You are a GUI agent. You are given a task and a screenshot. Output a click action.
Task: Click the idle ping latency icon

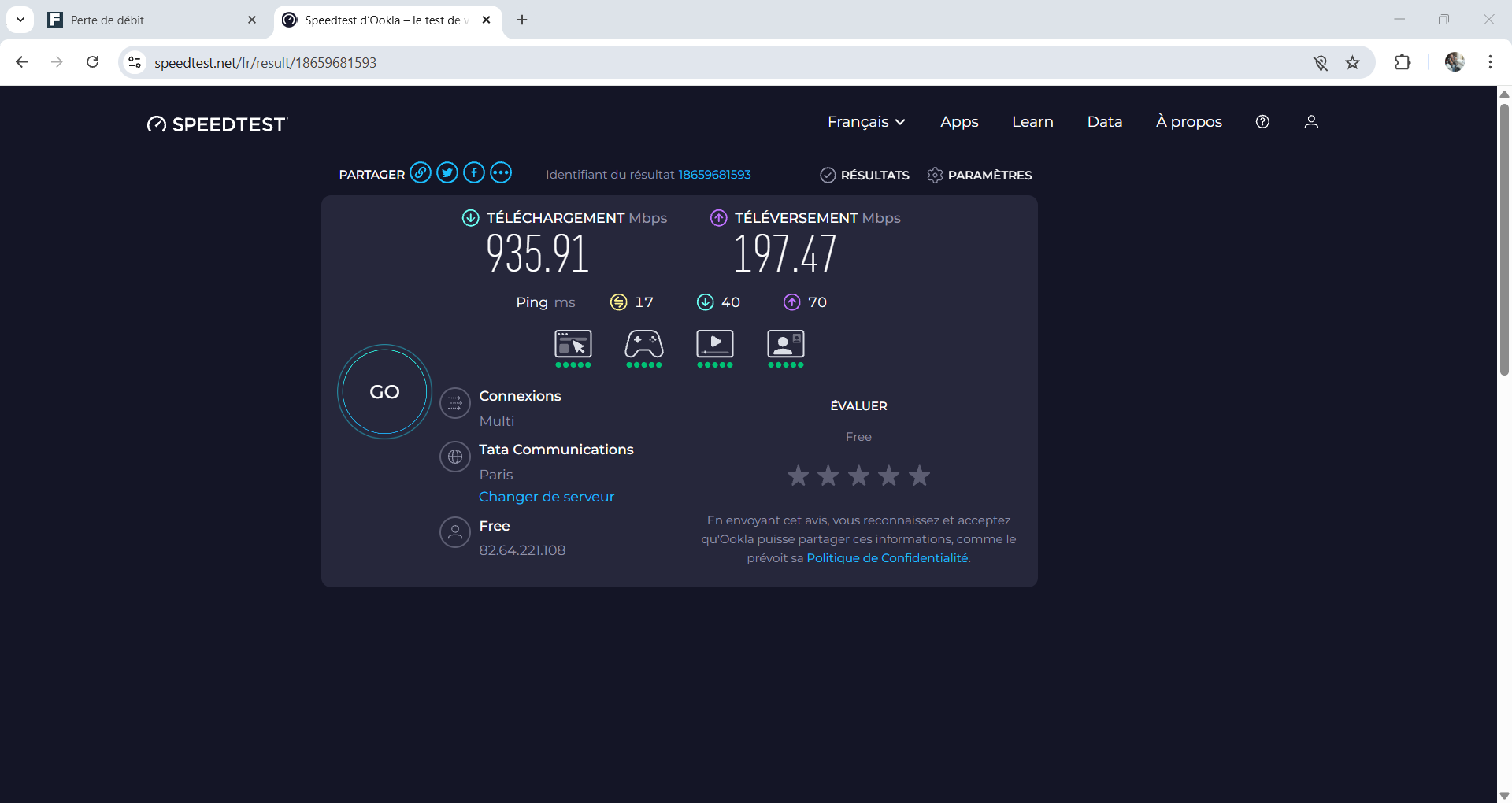(619, 302)
